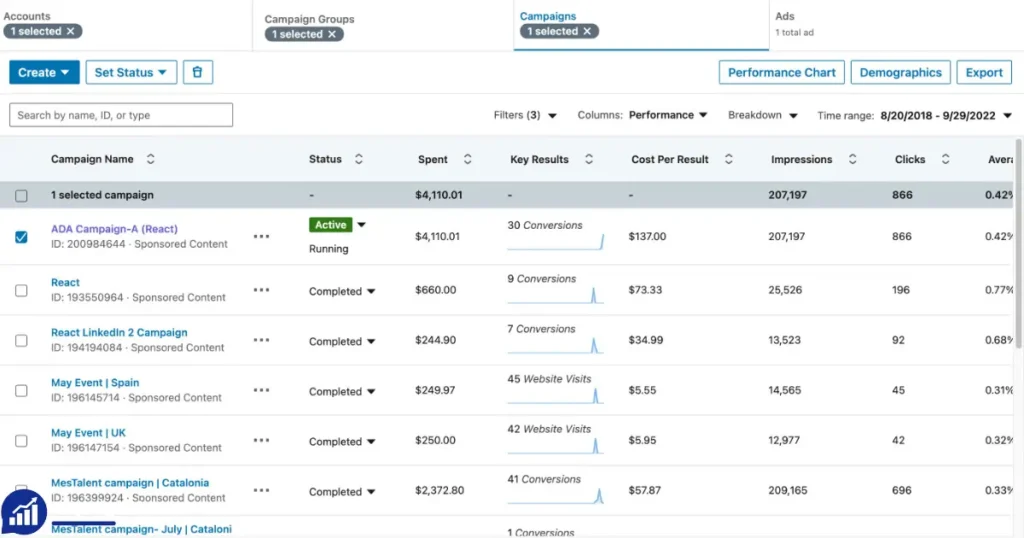Open the Performance Chart
The image size is (1024, 538).
[x=782, y=72]
